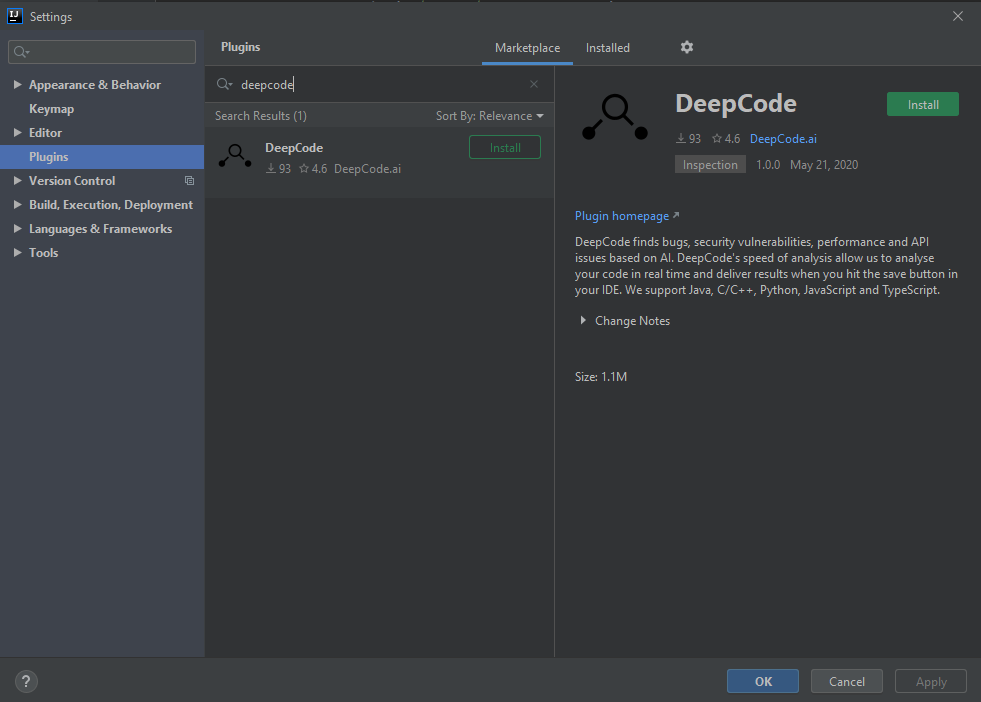
Task: Switch to the Installed tab
Action: 607,48
